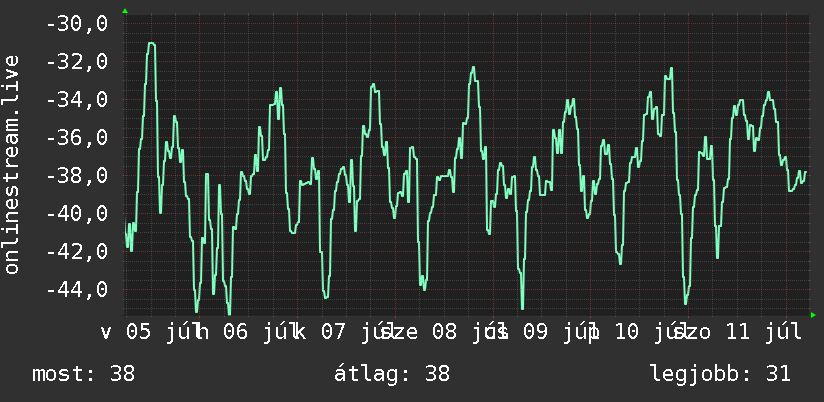Image resolution: width=824 pixels, height=402 pixels.
Task: Click the onlinestream.live vertical axis title
Action: (11, 164)
